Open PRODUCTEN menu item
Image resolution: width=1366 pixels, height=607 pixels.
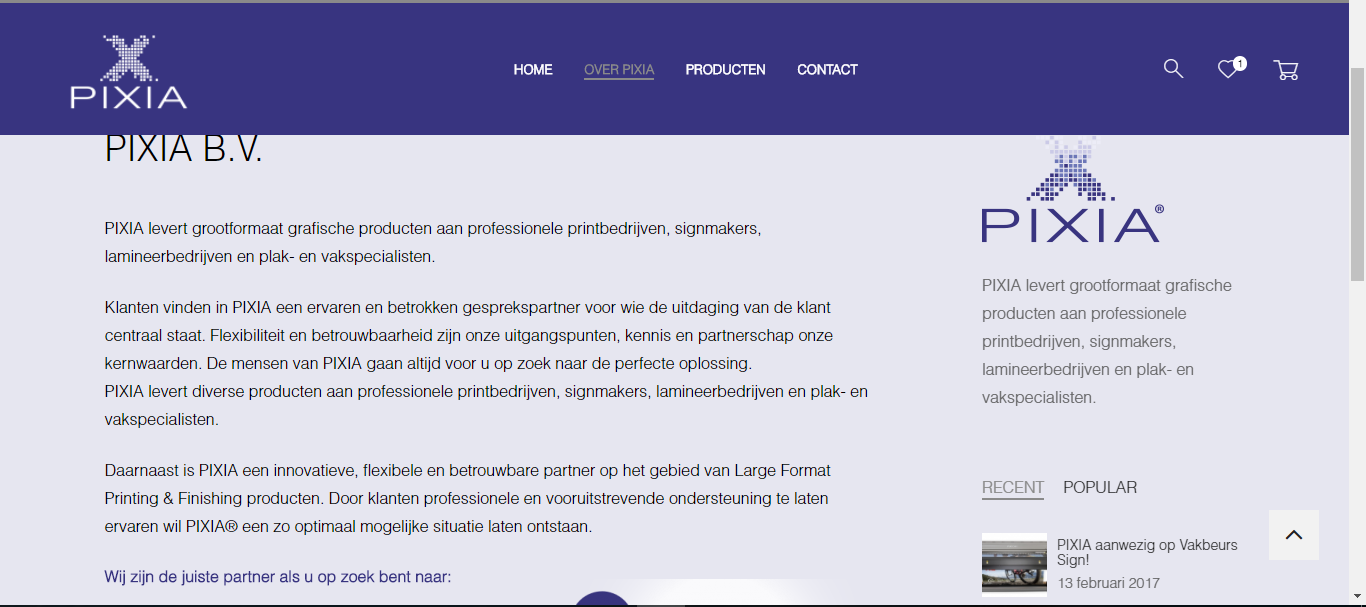[725, 70]
